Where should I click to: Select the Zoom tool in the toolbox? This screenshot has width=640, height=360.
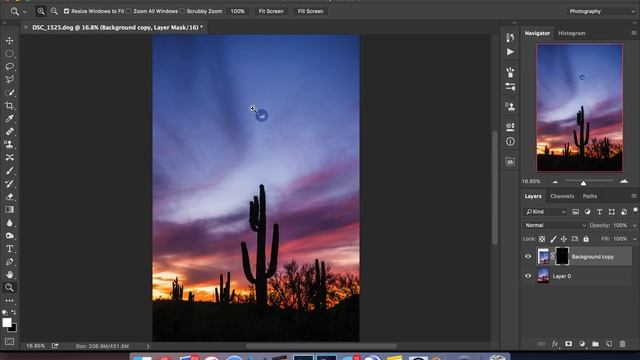pyautogui.click(x=9, y=288)
